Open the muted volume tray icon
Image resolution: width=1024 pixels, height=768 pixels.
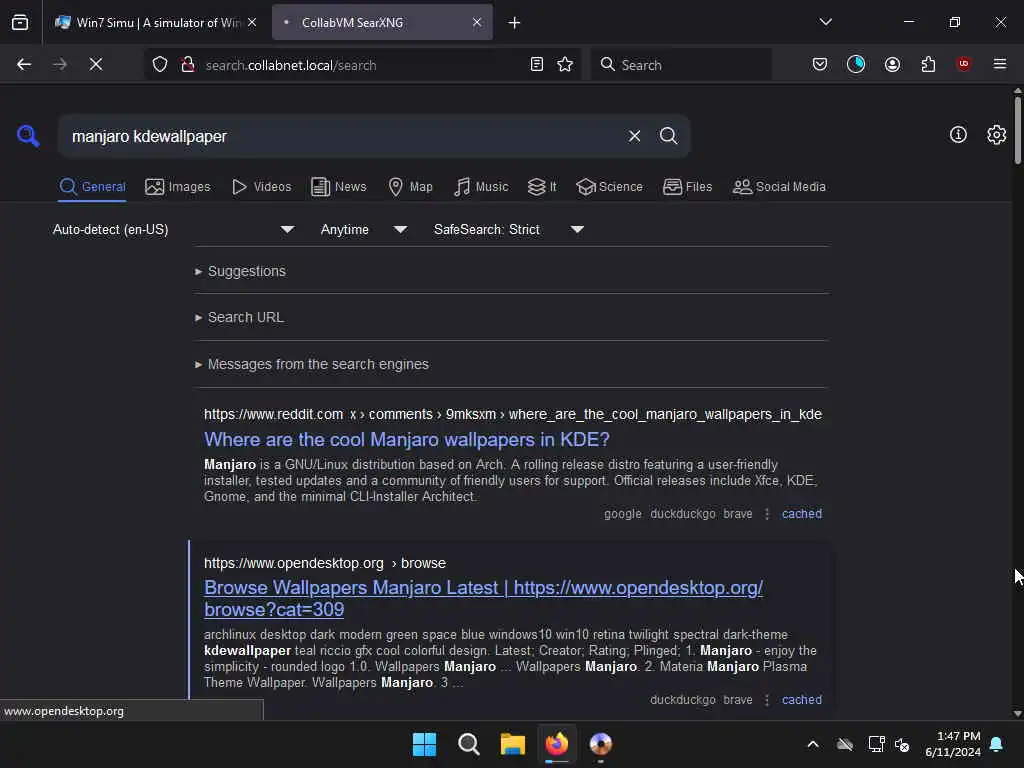click(903, 744)
